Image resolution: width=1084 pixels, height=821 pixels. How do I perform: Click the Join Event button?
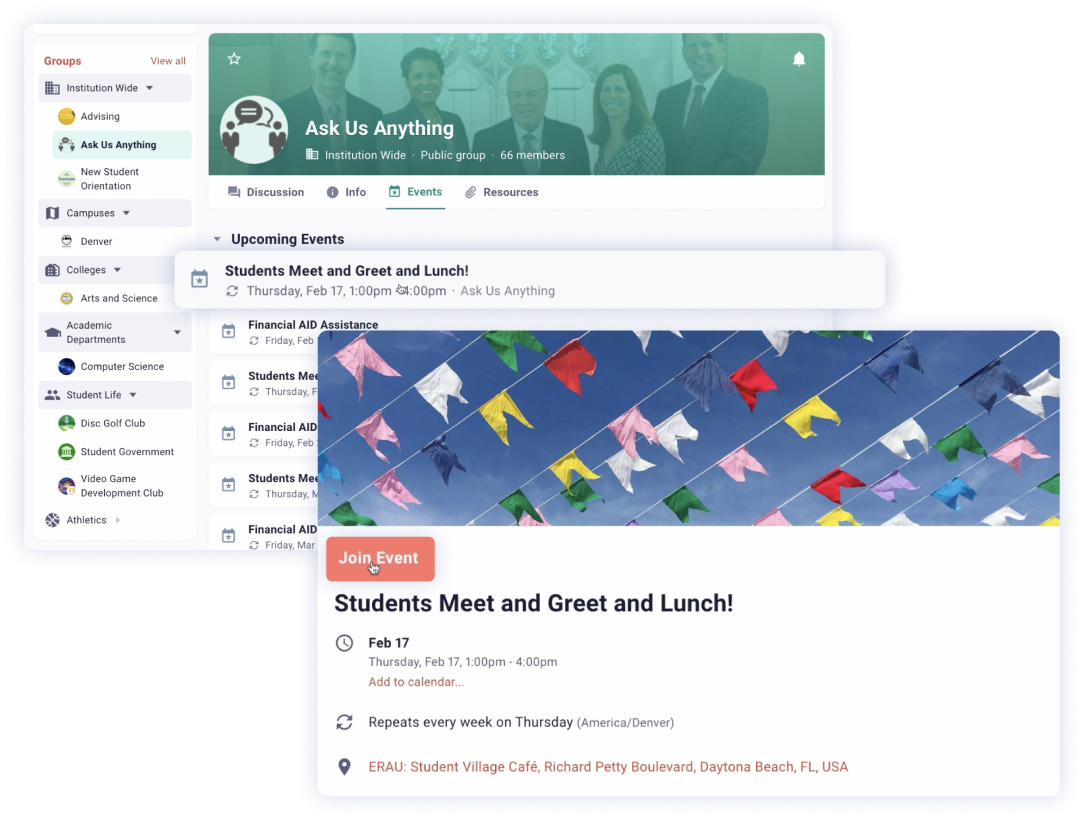click(380, 558)
